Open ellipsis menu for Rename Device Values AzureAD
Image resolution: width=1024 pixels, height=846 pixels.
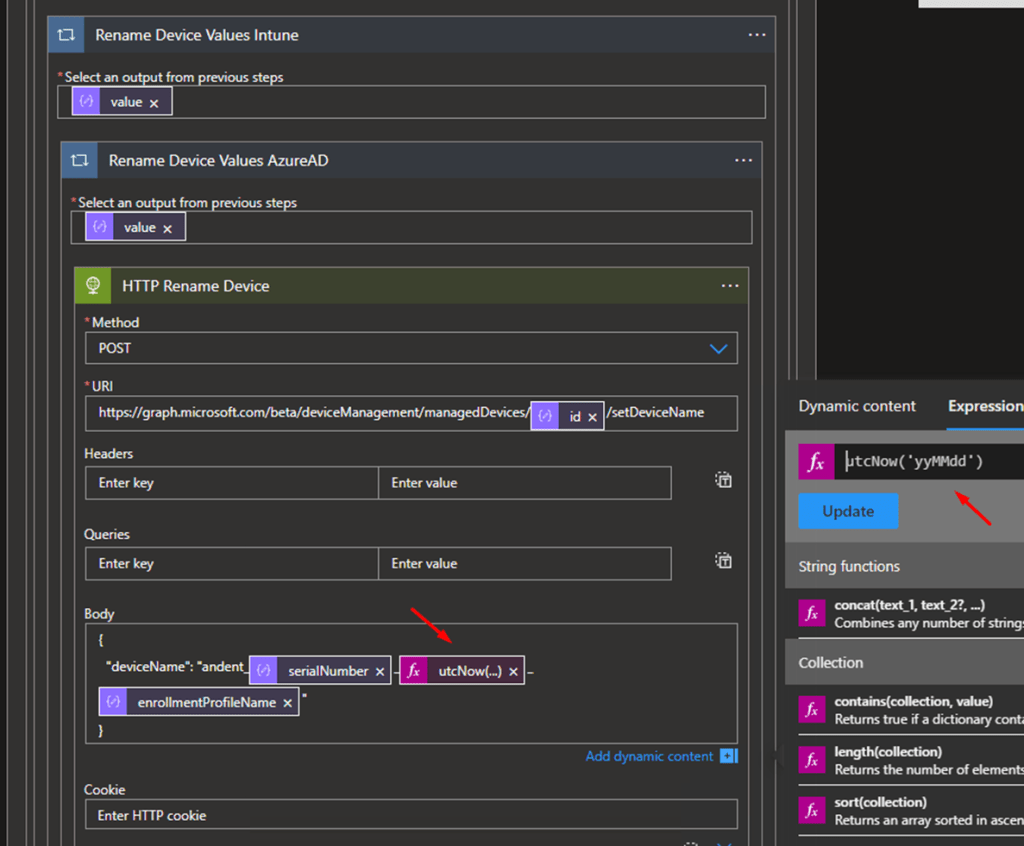[x=743, y=160]
